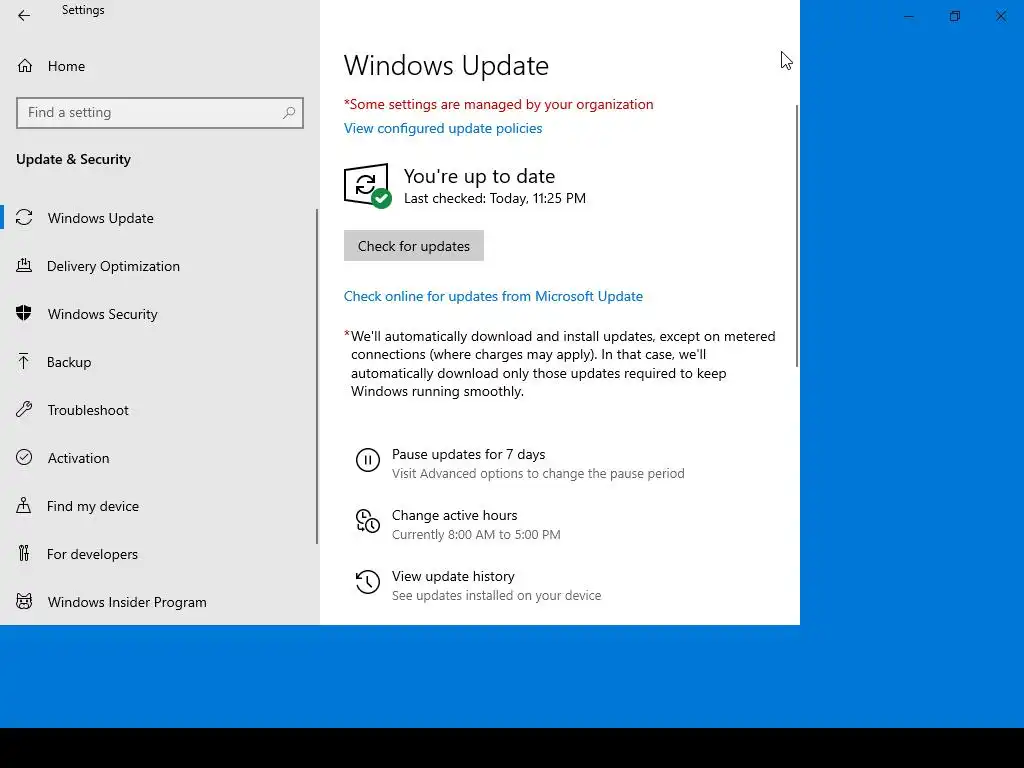Focus the Find a setting search box
1024x768 pixels.
159,112
